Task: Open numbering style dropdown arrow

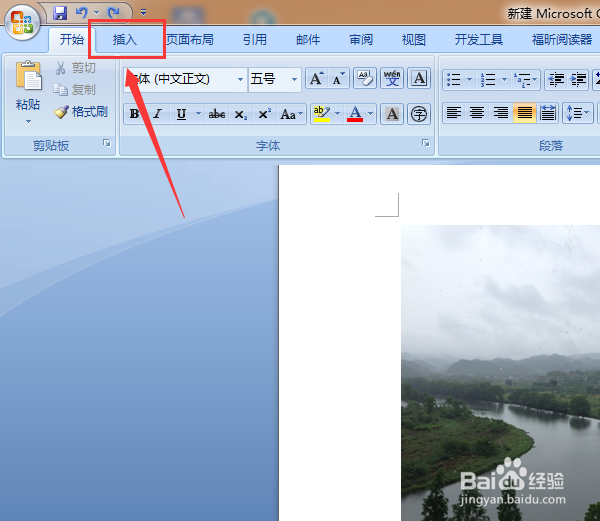Action: (x=504, y=80)
